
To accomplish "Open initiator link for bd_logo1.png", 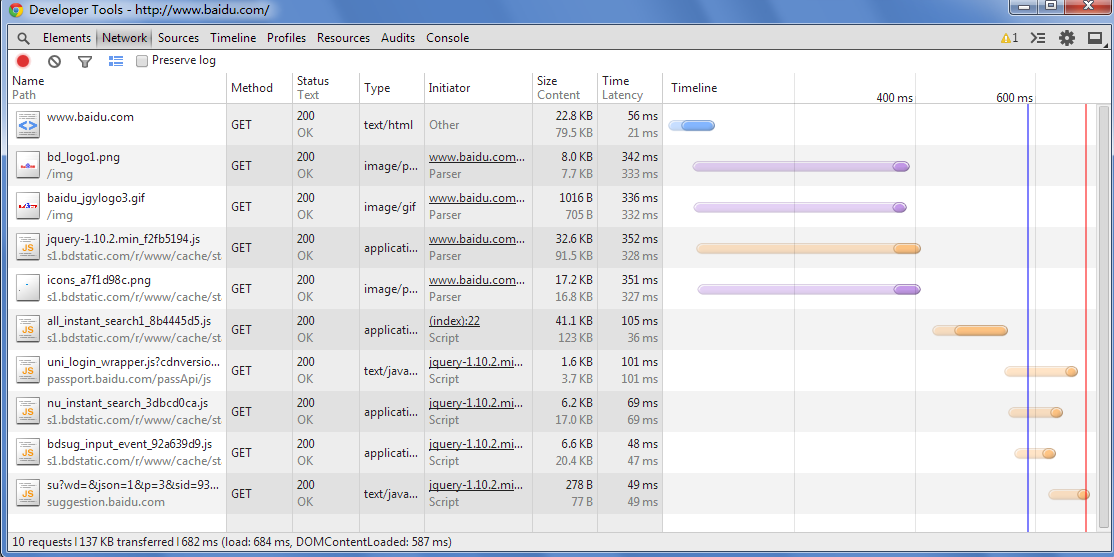I will (x=476, y=157).
